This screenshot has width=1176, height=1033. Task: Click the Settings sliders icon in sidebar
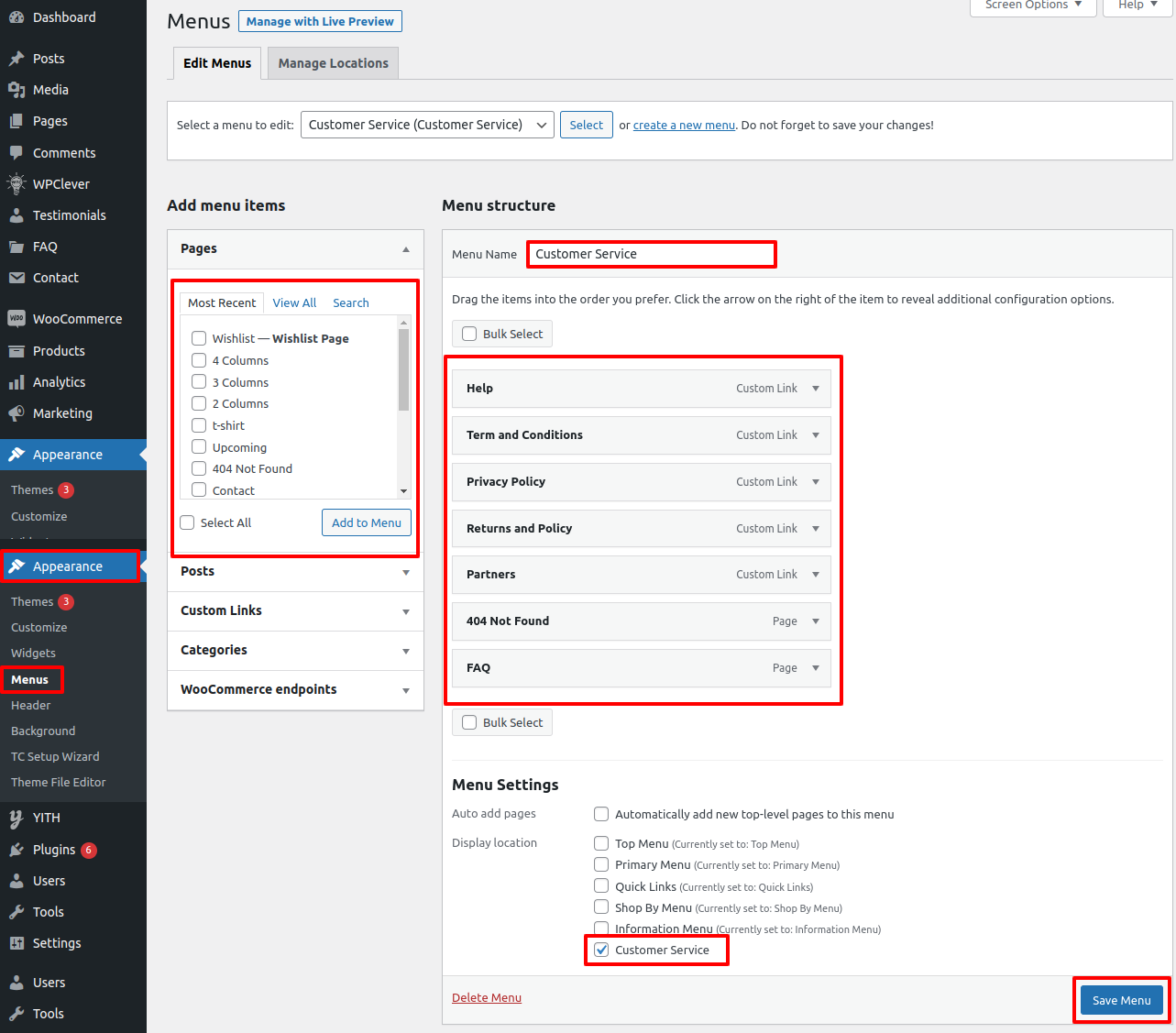(x=16, y=943)
